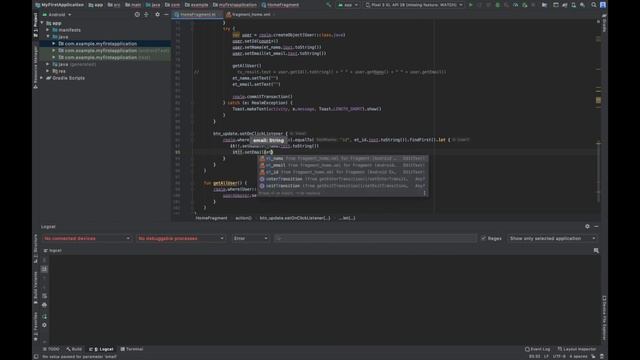Click the Logcat search filter field
The height and width of the screenshot is (360, 640).
coord(375,238)
